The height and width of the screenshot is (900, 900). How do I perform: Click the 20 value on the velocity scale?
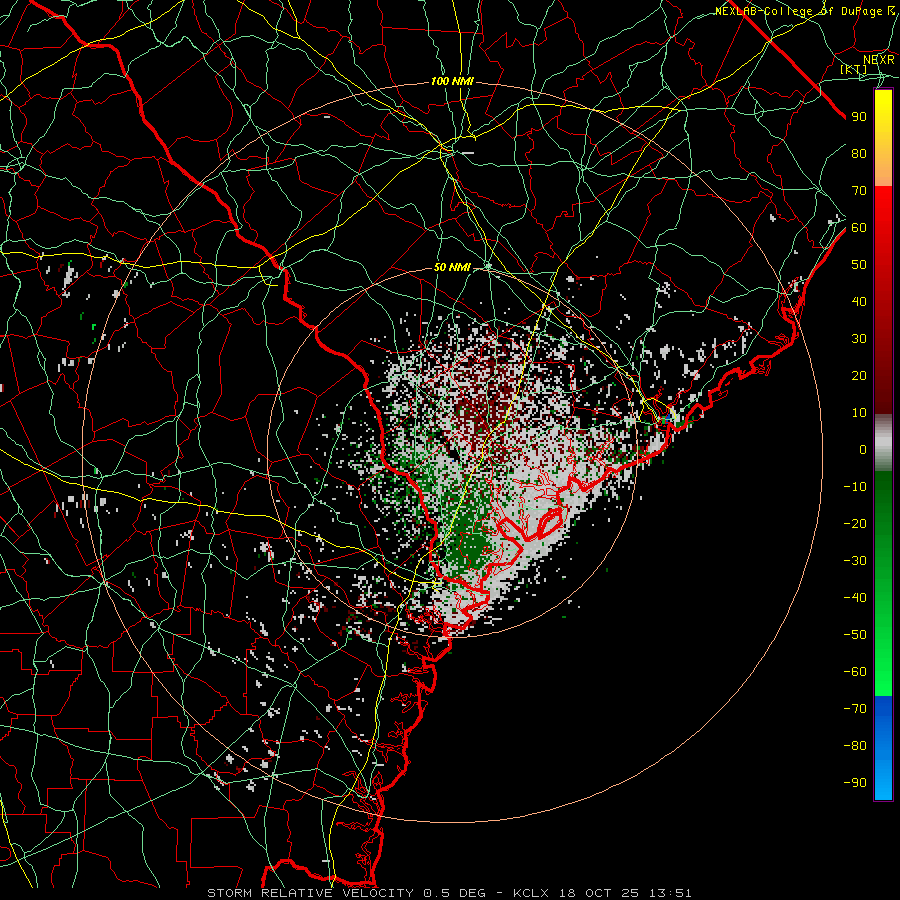tap(859, 376)
